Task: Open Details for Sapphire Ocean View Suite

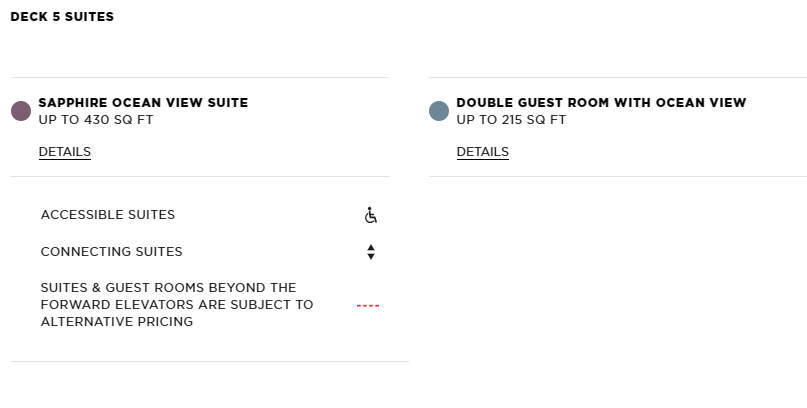Action: 65,152
